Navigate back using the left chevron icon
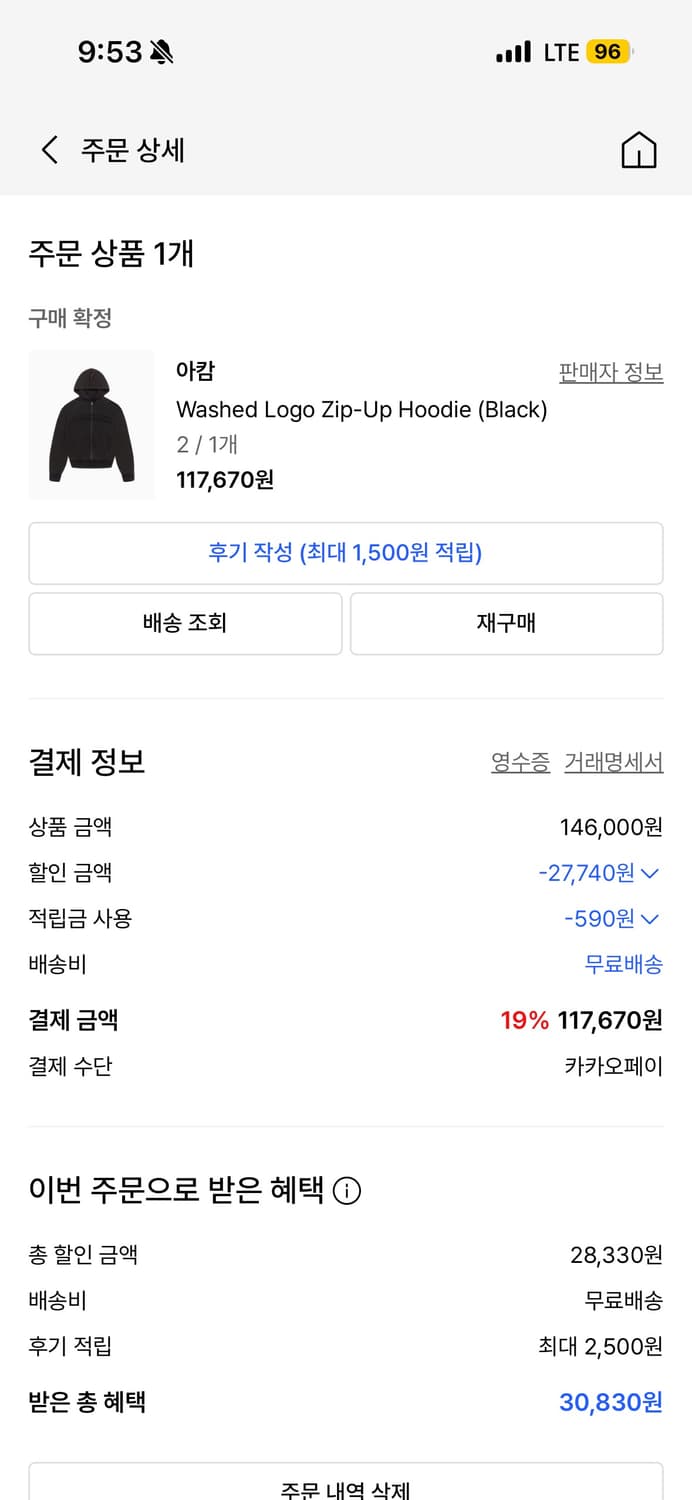692x1500 pixels. click(48, 150)
